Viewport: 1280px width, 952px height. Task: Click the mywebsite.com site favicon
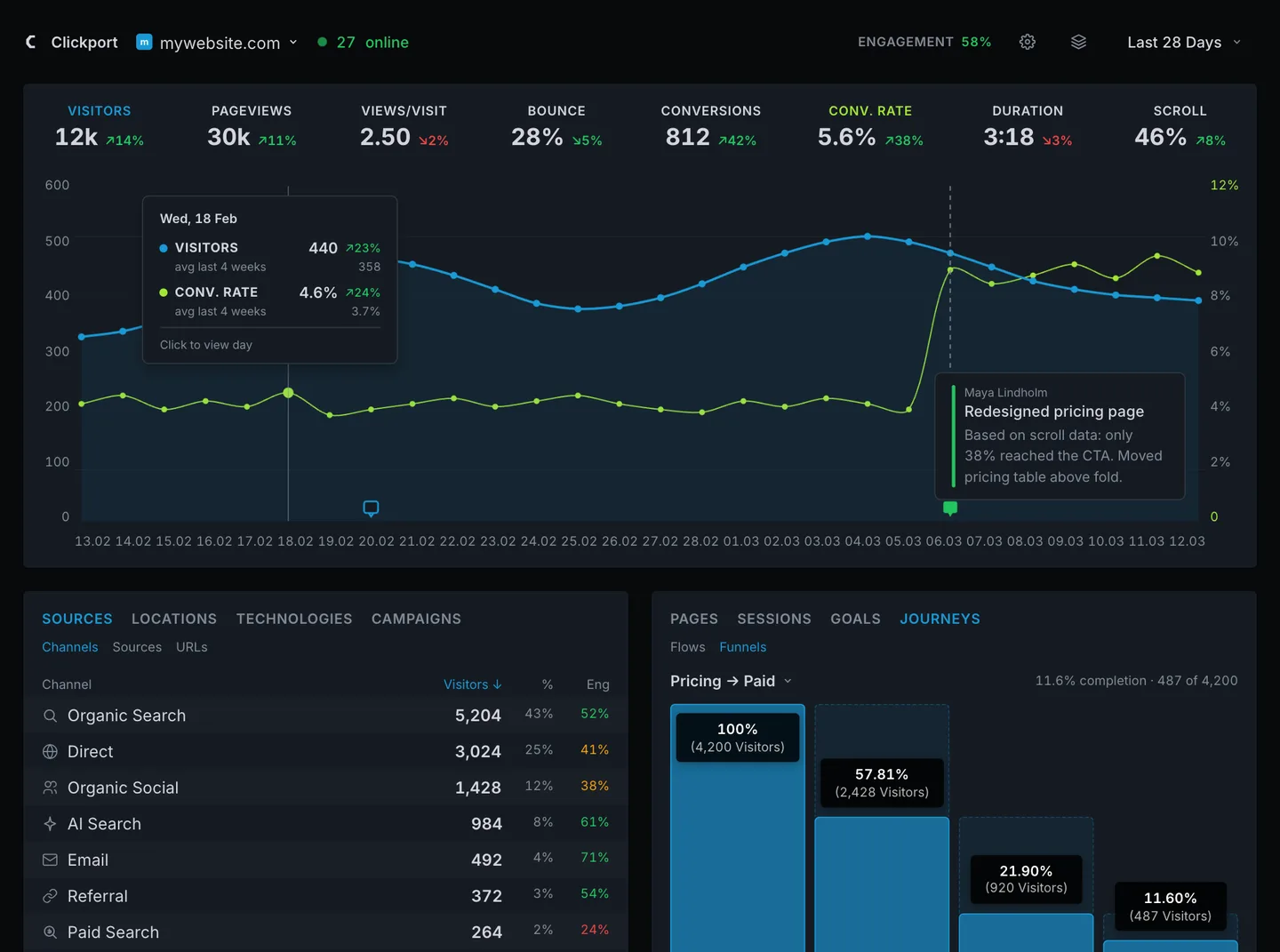[144, 42]
